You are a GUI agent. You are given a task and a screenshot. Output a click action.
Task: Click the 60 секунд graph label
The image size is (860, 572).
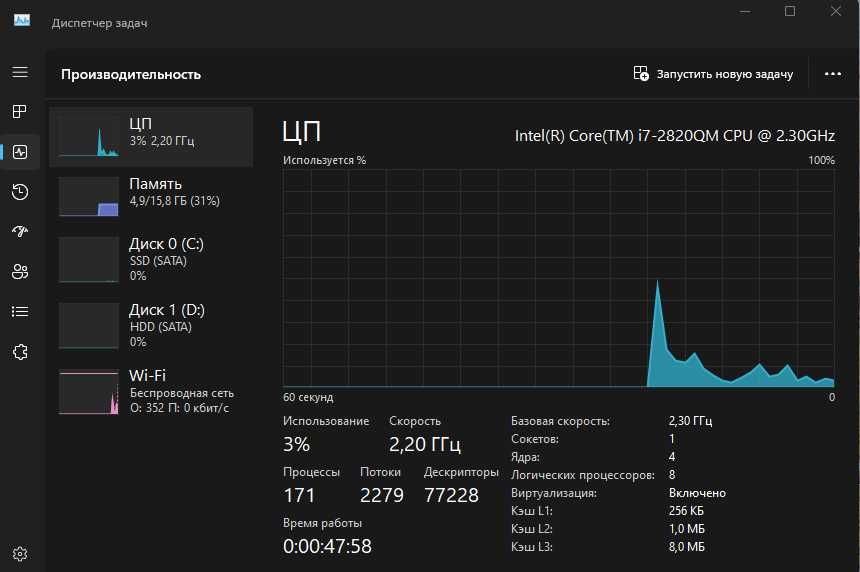coord(308,397)
